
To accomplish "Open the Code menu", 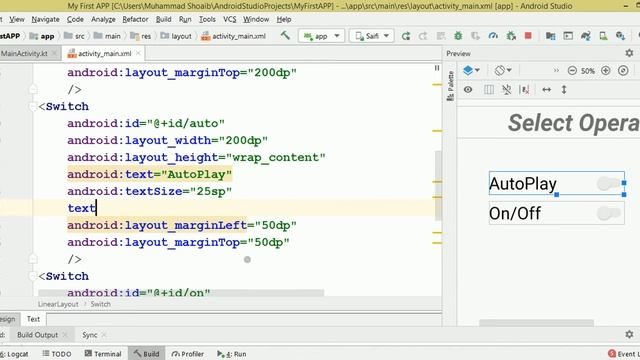I will (x=75, y=19).
